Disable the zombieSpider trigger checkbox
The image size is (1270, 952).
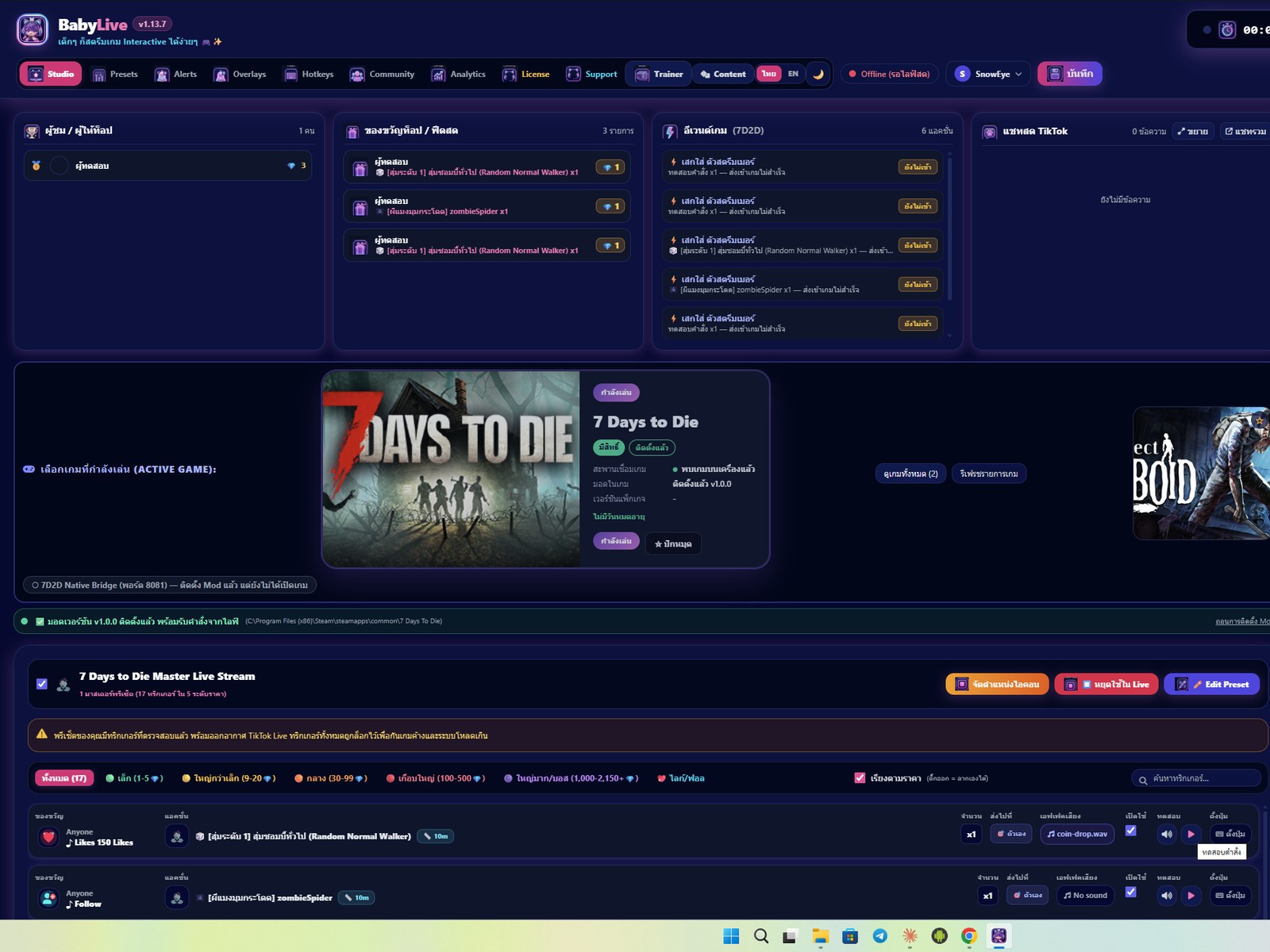[x=1131, y=892]
